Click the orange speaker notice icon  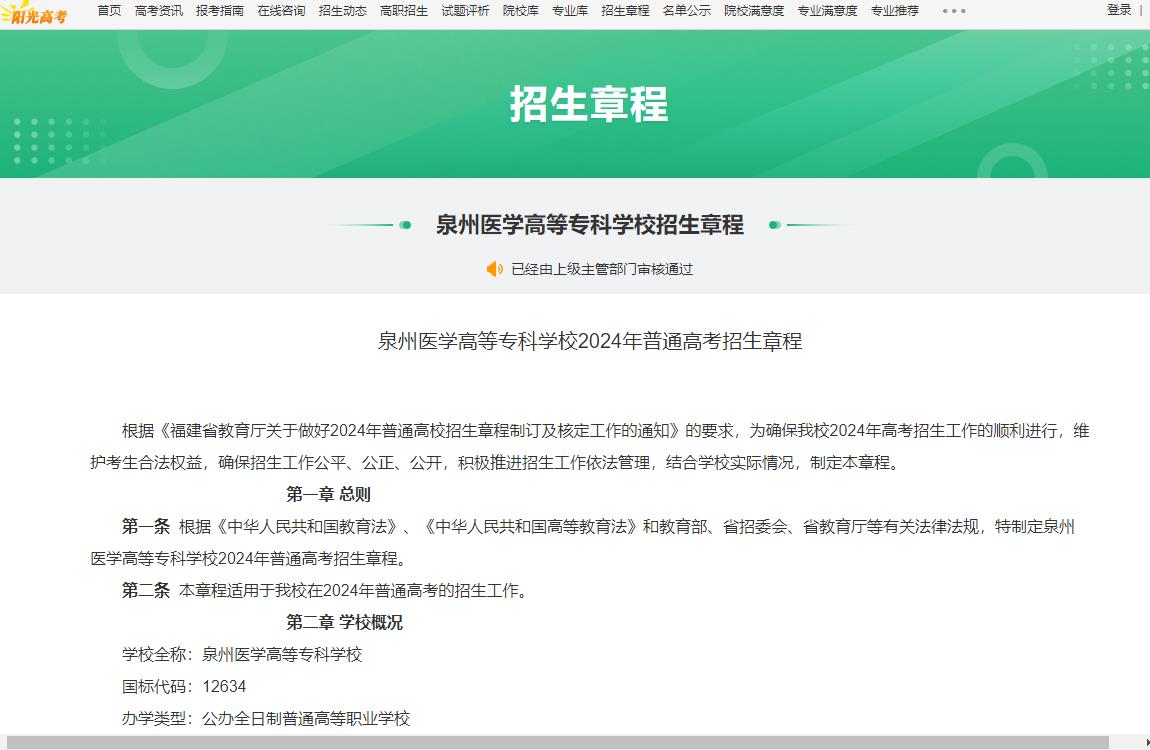pyautogui.click(x=495, y=269)
